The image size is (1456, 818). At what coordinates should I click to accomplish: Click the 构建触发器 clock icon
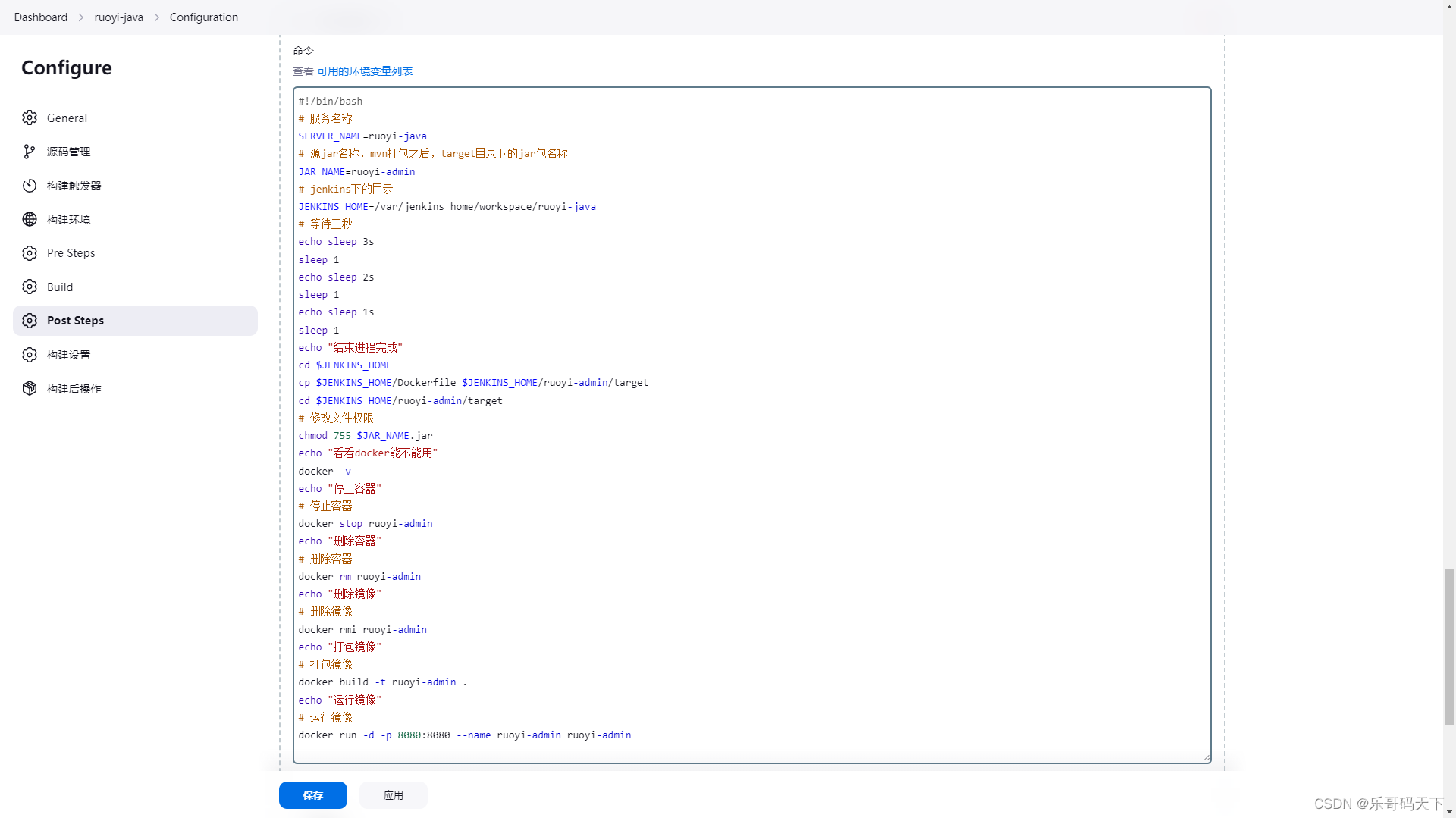tap(30, 186)
